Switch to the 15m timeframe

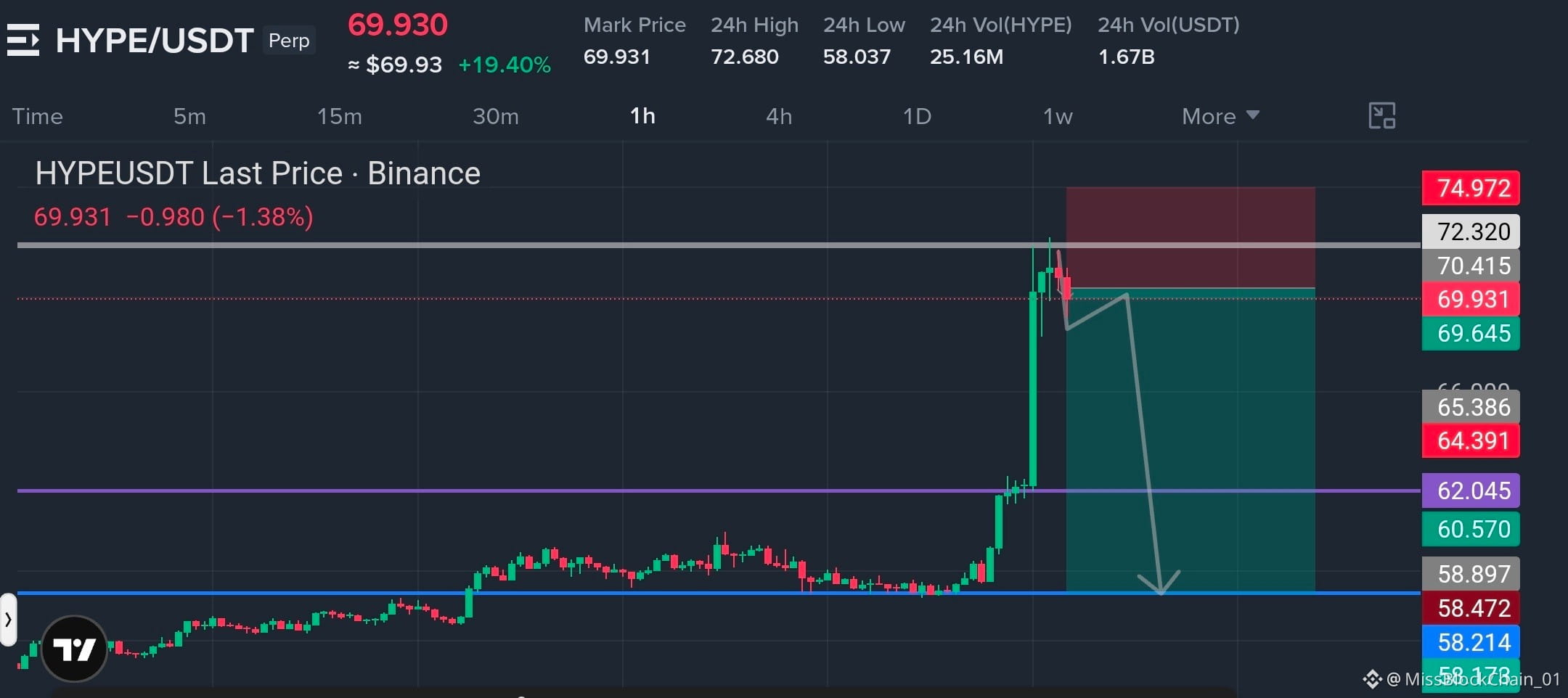pyautogui.click(x=339, y=116)
